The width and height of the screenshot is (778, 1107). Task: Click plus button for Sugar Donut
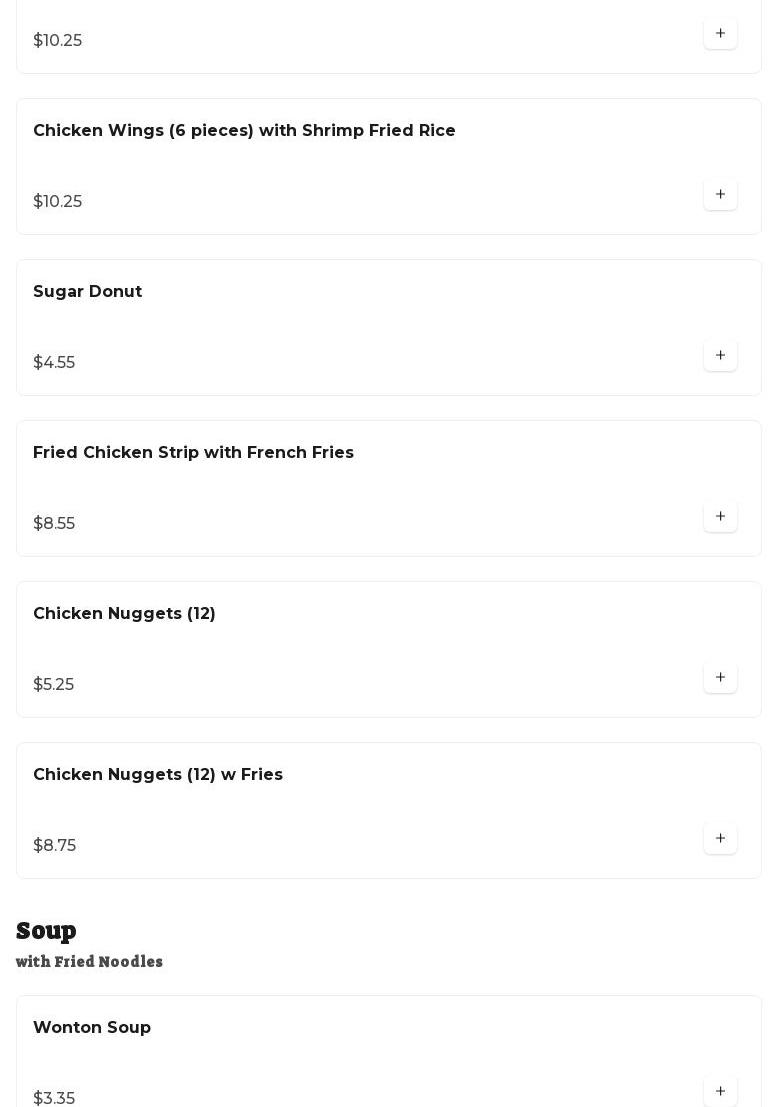pyautogui.click(x=720, y=356)
